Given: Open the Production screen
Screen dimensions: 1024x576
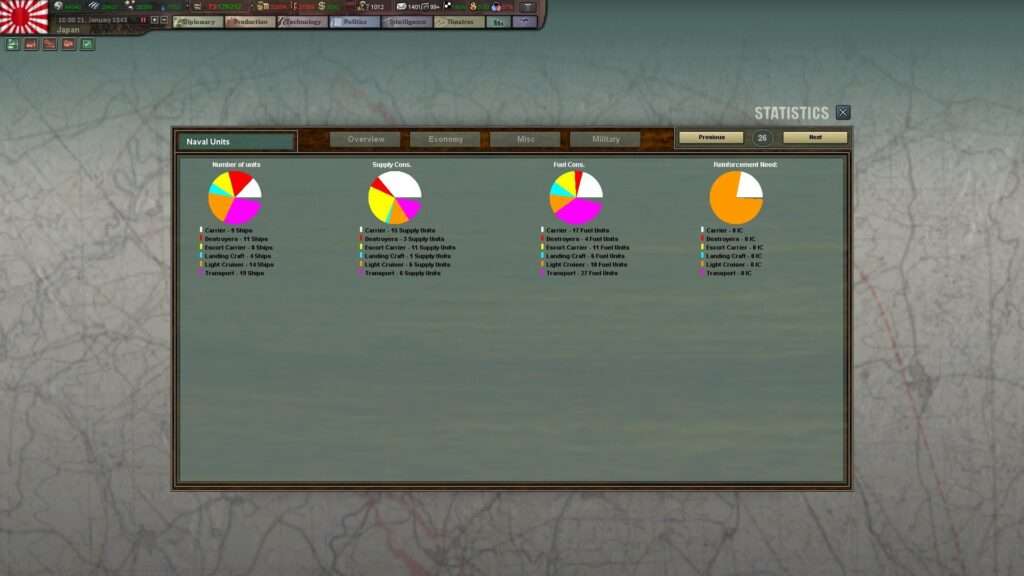Looking at the screenshot, I should click(x=250, y=22).
